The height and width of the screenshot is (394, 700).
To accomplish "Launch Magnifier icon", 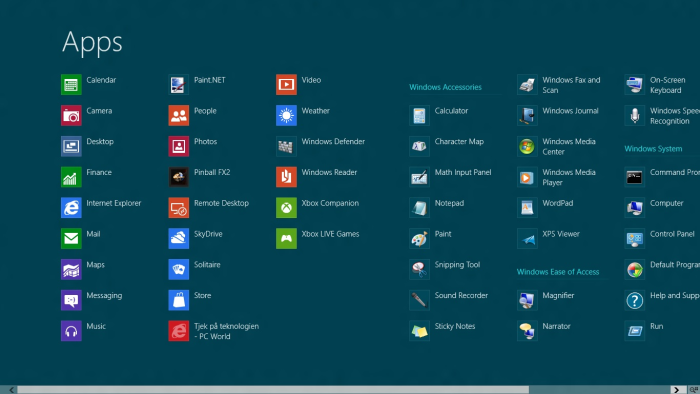I will [x=527, y=300].
